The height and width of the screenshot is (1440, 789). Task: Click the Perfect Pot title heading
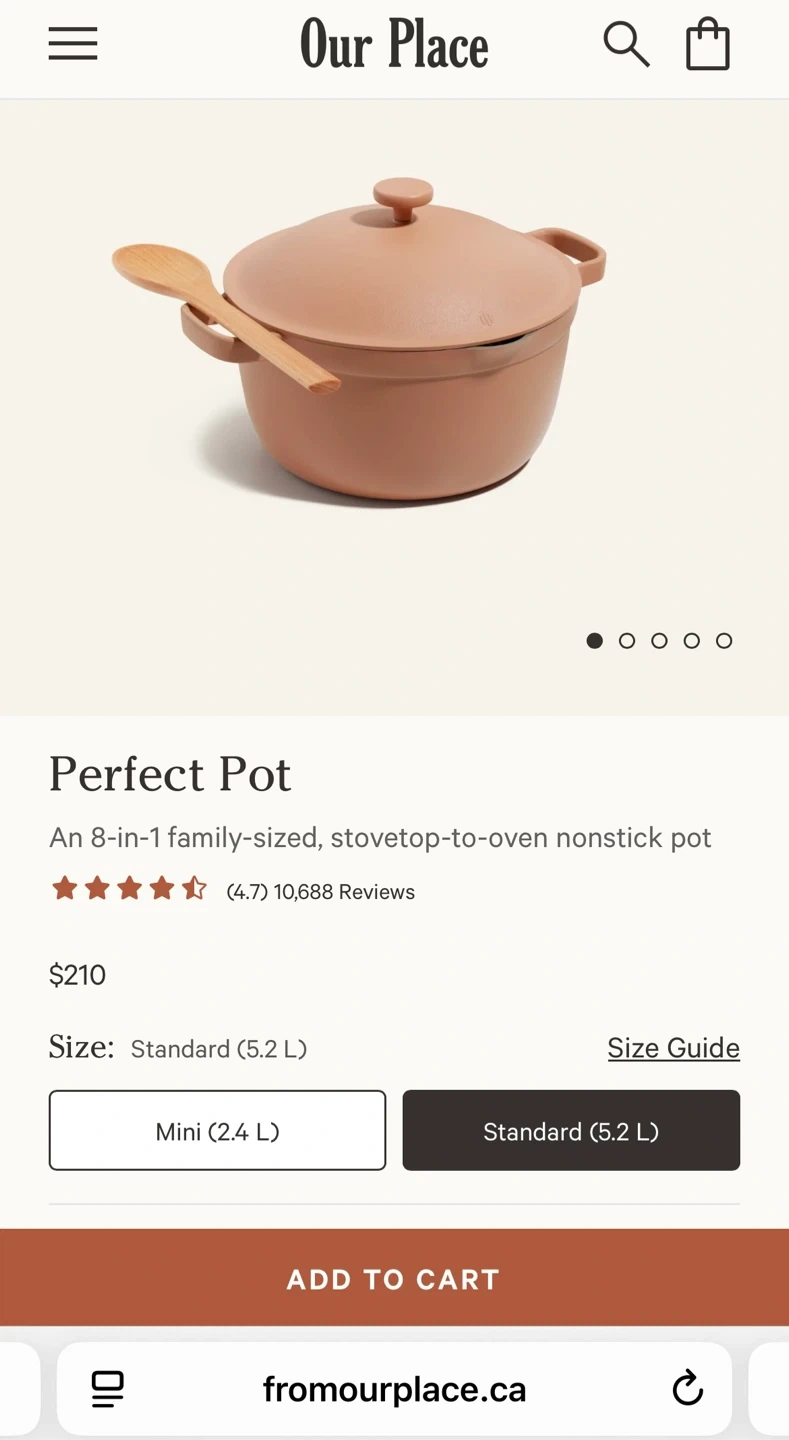pyautogui.click(x=170, y=774)
